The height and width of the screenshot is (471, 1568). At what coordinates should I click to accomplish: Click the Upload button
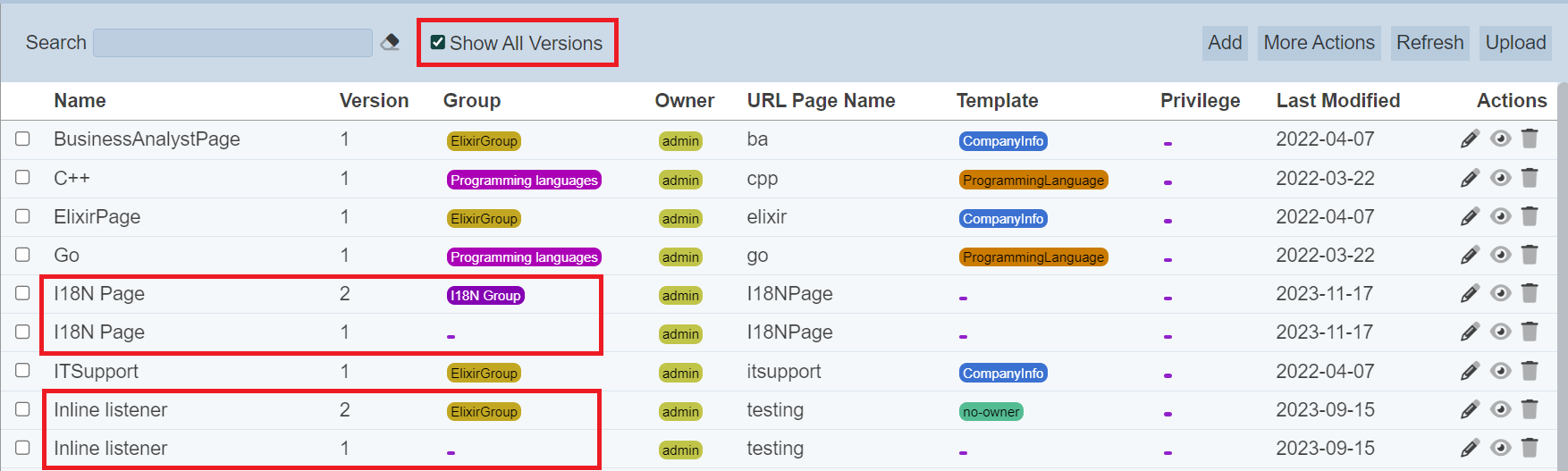[1515, 43]
